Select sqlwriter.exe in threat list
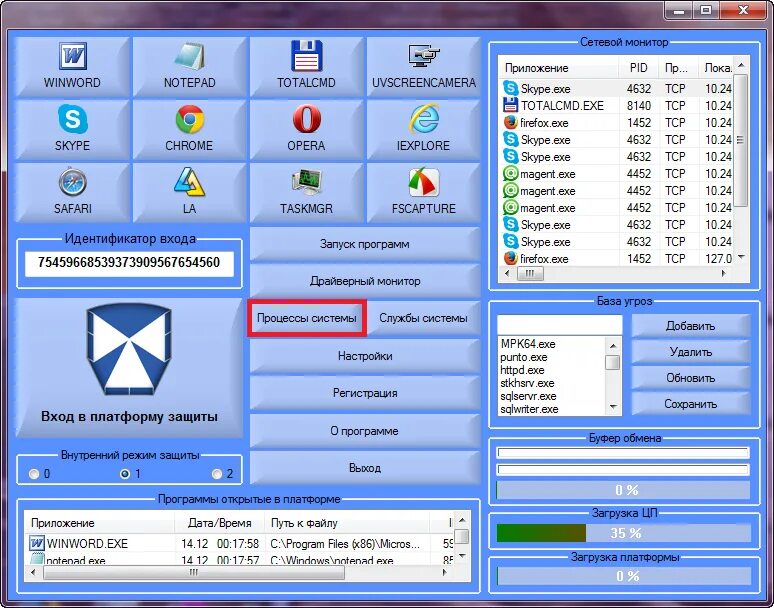Viewport: 774px width, 608px height. [x=552, y=409]
